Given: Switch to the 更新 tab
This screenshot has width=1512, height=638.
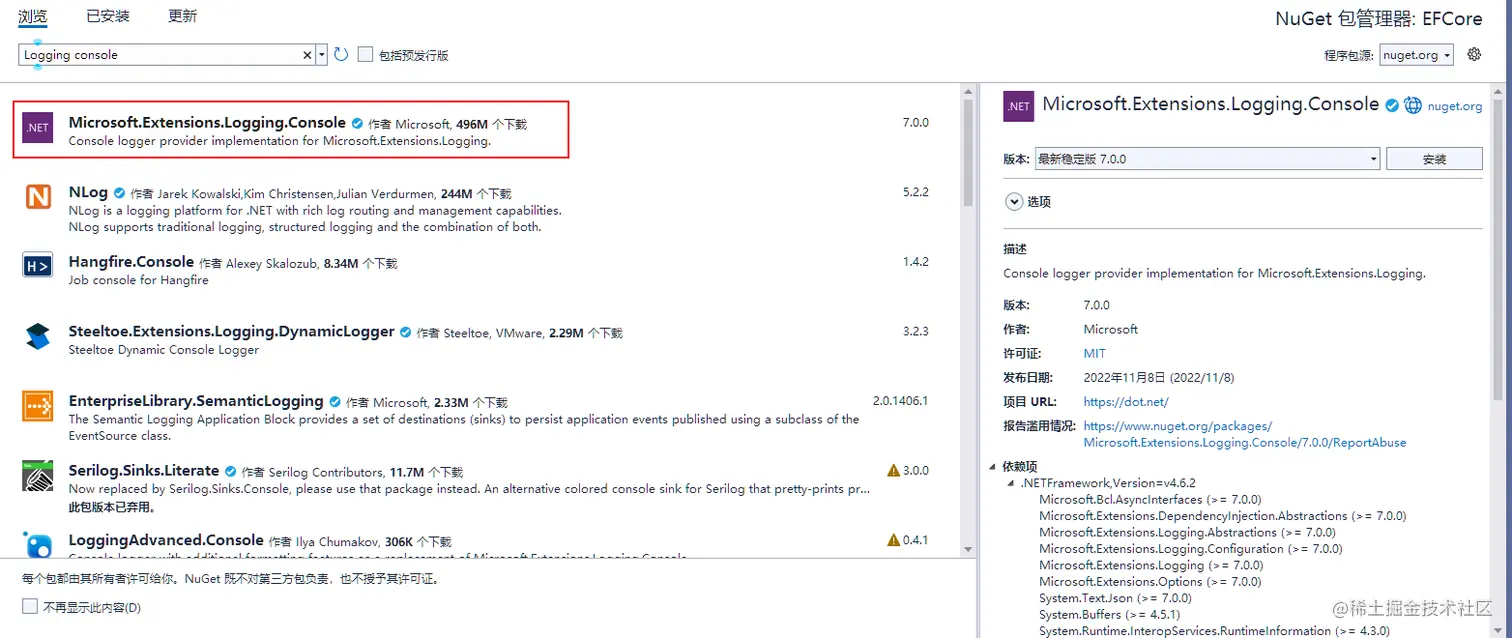Looking at the screenshot, I should 182,16.
